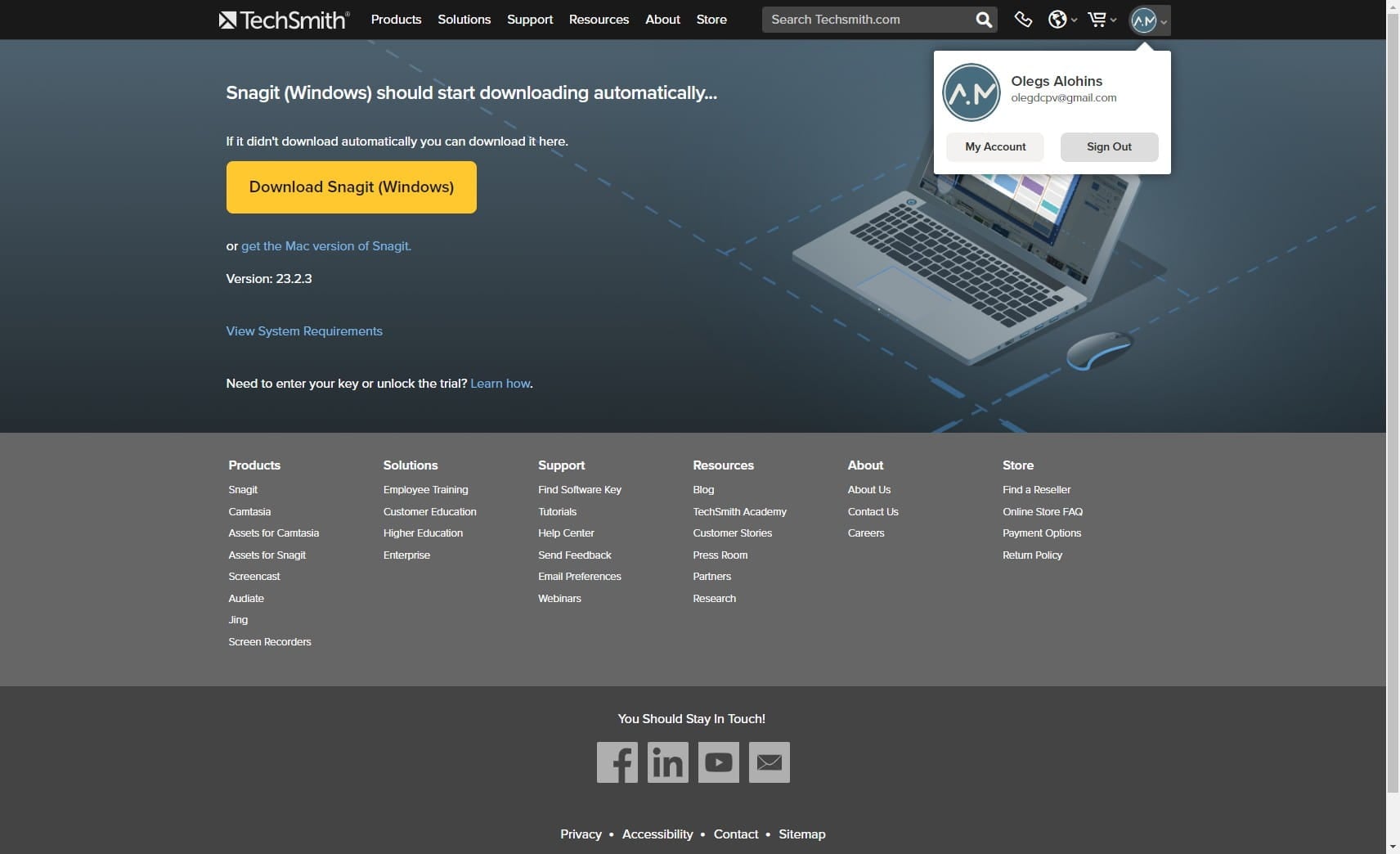Image resolution: width=1400 pixels, height=854 pixels.
Task: Open Payment Options link
Action: click(1042, 533)
